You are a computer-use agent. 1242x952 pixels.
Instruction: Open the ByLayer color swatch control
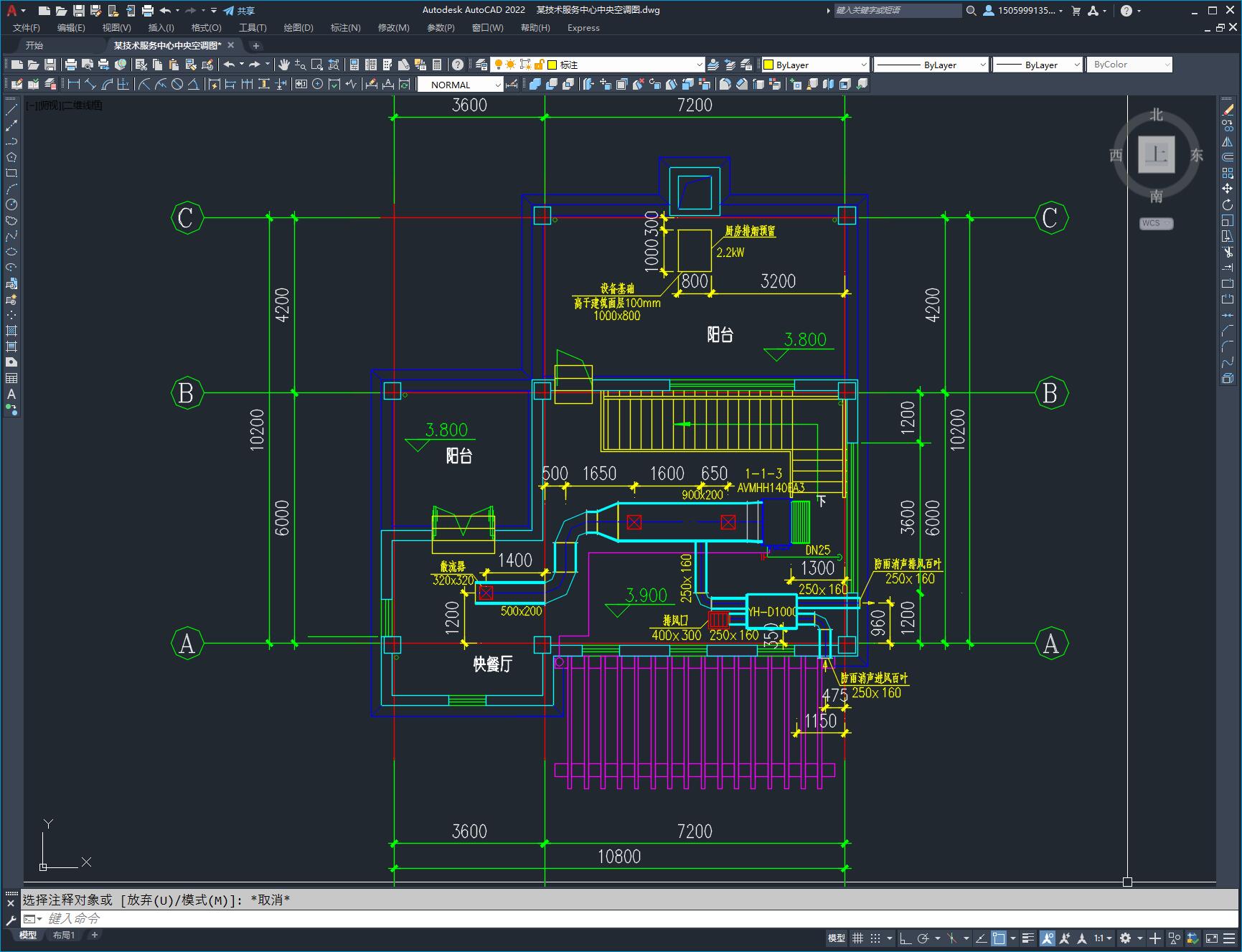click(815, 65)
